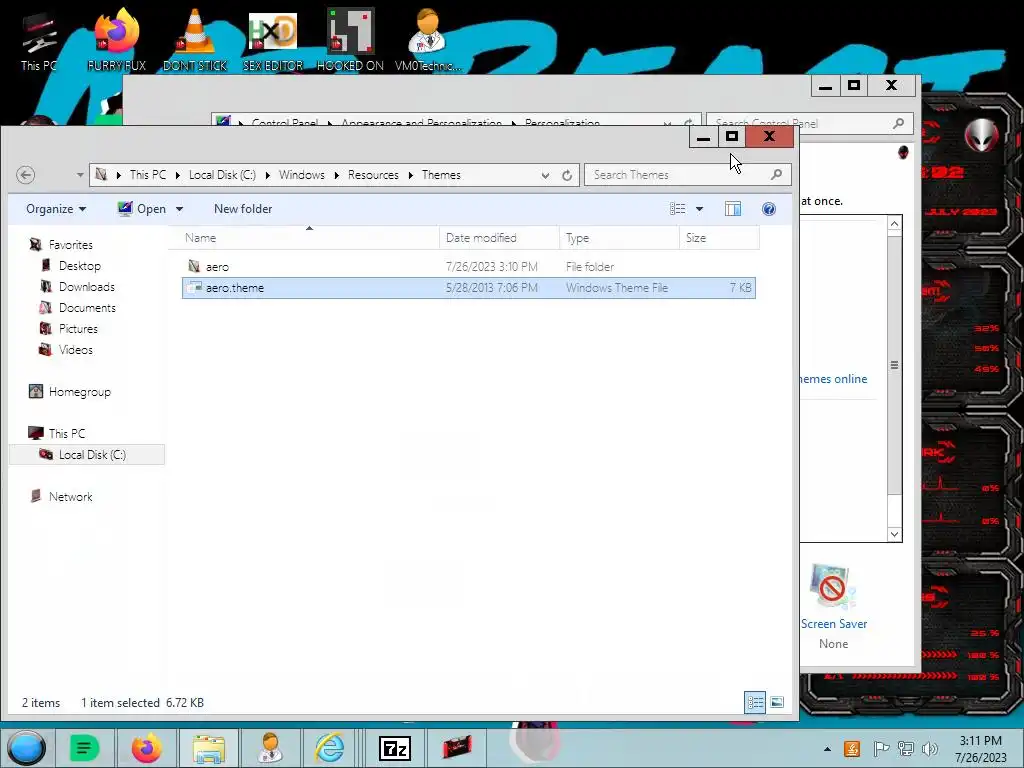Expand arrow after Resources in address bar

coord(411,175)
